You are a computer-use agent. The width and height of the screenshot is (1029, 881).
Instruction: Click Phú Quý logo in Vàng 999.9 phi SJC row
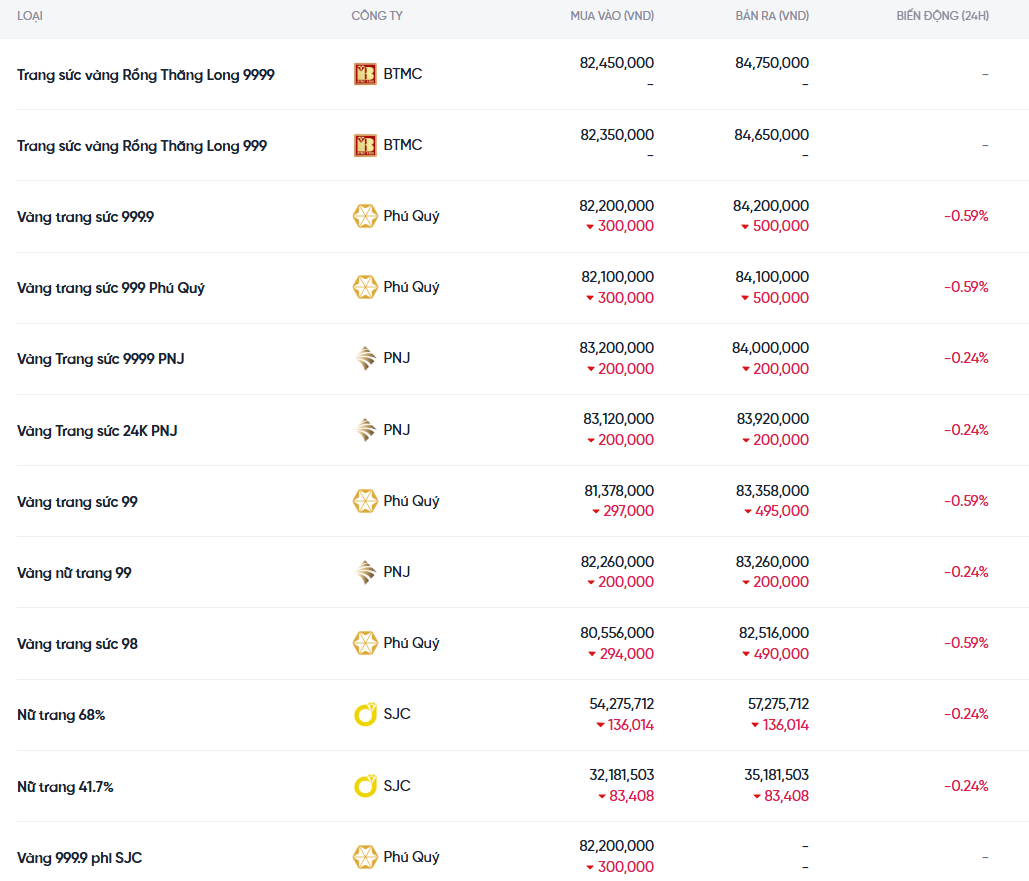[x=365, y=857]
